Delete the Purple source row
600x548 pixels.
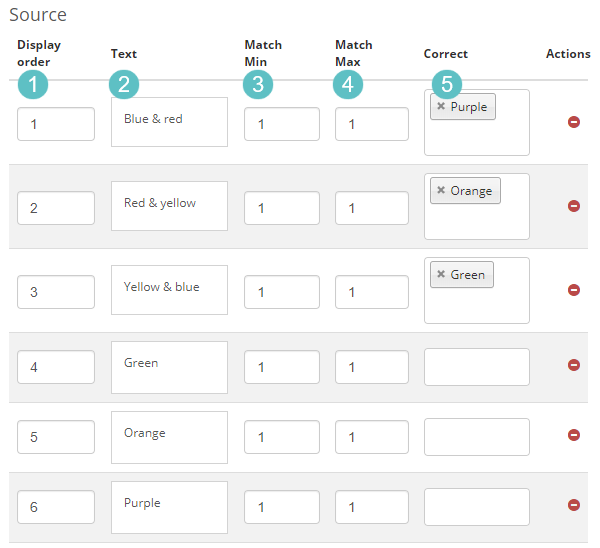[574, 506]
